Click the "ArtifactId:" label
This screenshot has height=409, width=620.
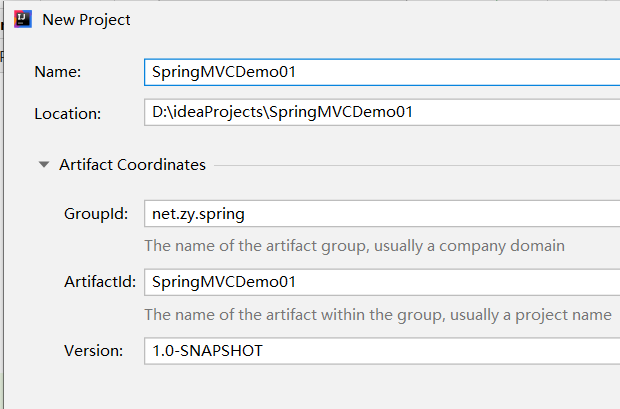click(x=99, y=282)
